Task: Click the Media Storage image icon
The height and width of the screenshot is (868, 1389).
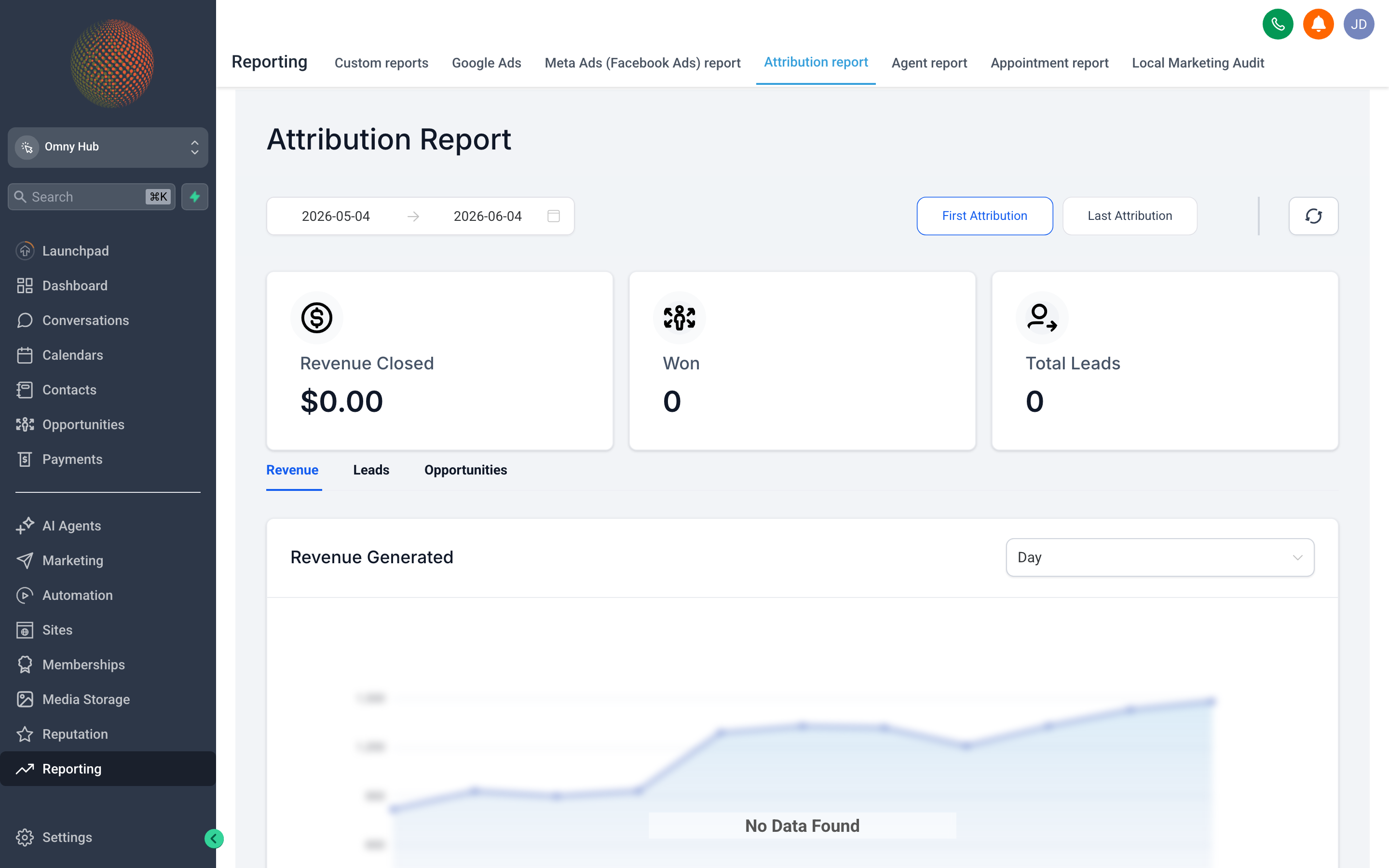Action: (x=25, y=699)
